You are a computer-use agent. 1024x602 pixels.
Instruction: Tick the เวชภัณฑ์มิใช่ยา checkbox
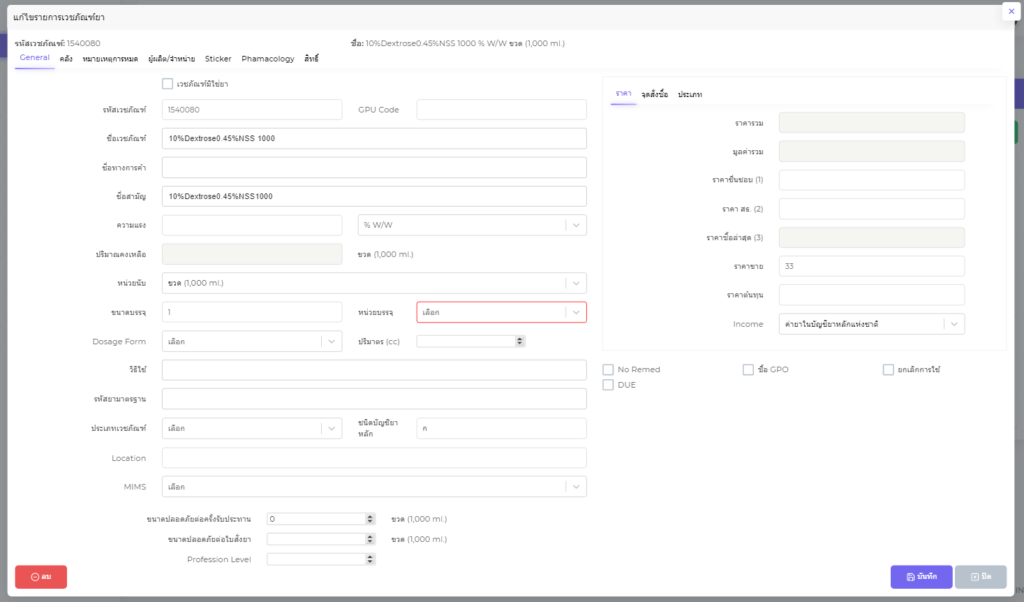(168, 84)
